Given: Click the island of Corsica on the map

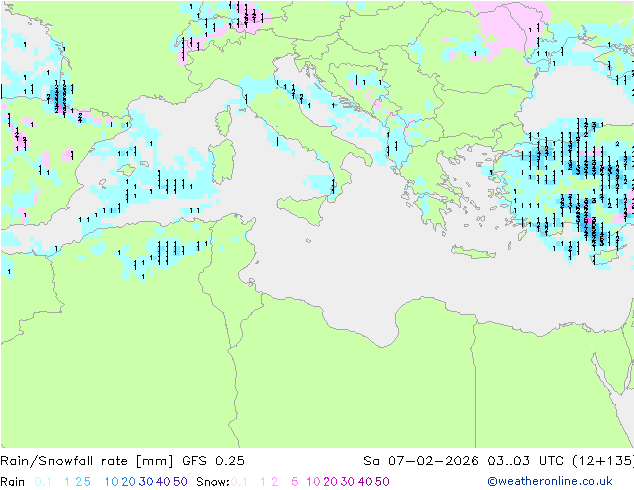Looking at the screenshot, I should pyautogui.click(x=224, y=121).
